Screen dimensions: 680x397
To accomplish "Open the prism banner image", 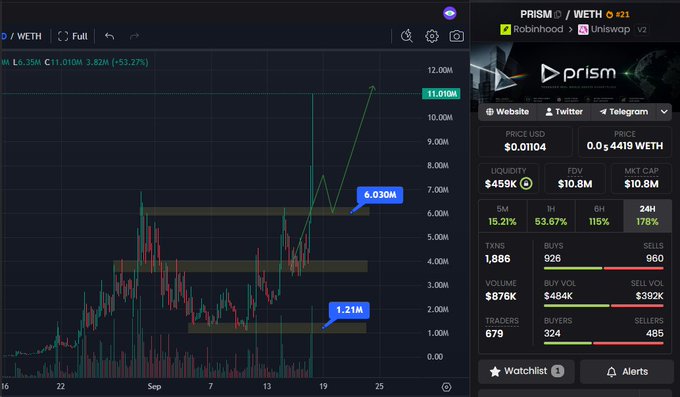I will pos(575,72).
